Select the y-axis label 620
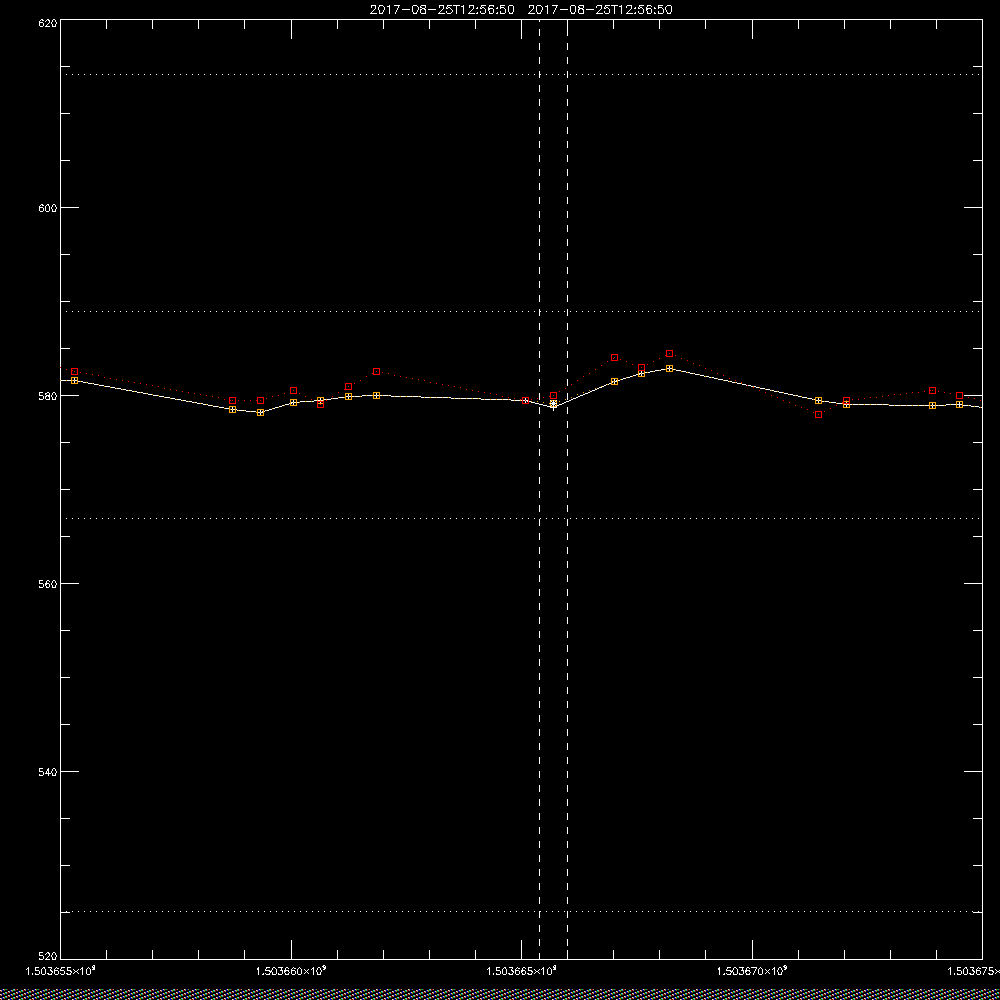 (x=48, y=22)
